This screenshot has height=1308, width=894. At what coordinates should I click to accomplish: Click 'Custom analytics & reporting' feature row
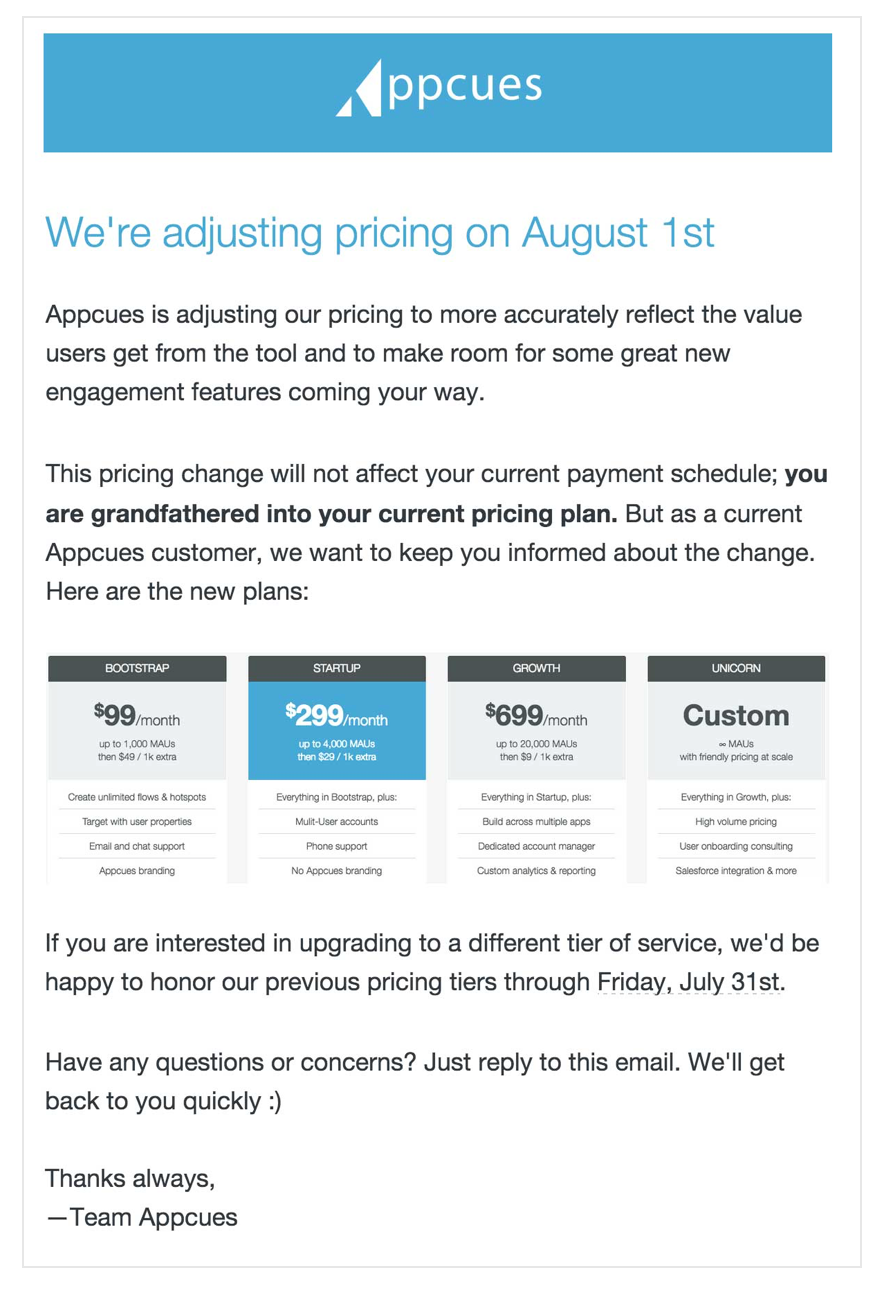[537, 871]
